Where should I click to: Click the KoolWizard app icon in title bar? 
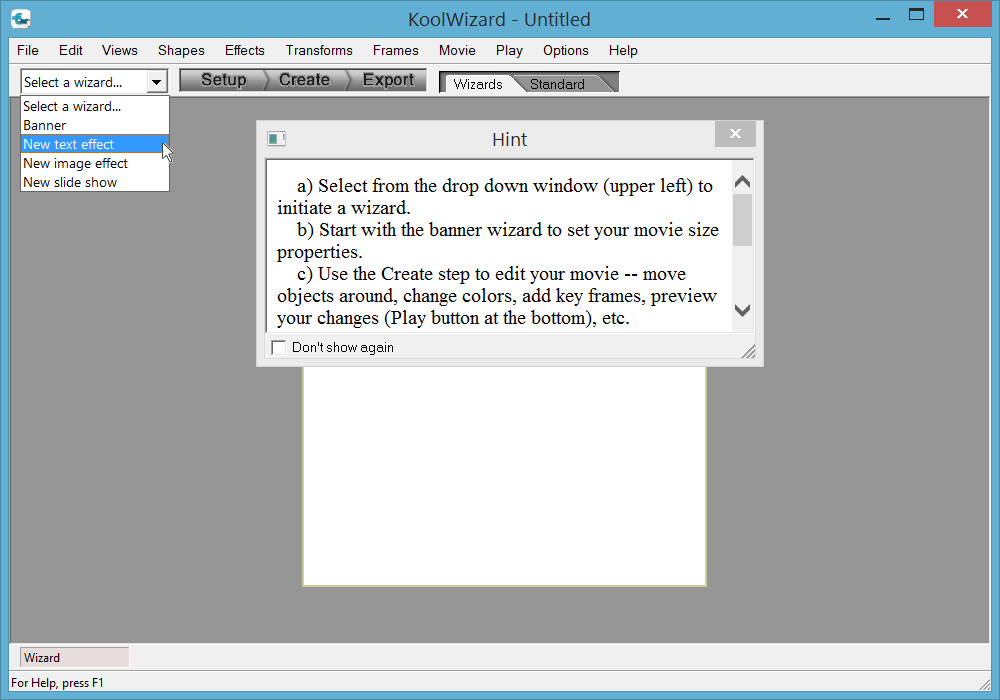click(x=20, y=19)
